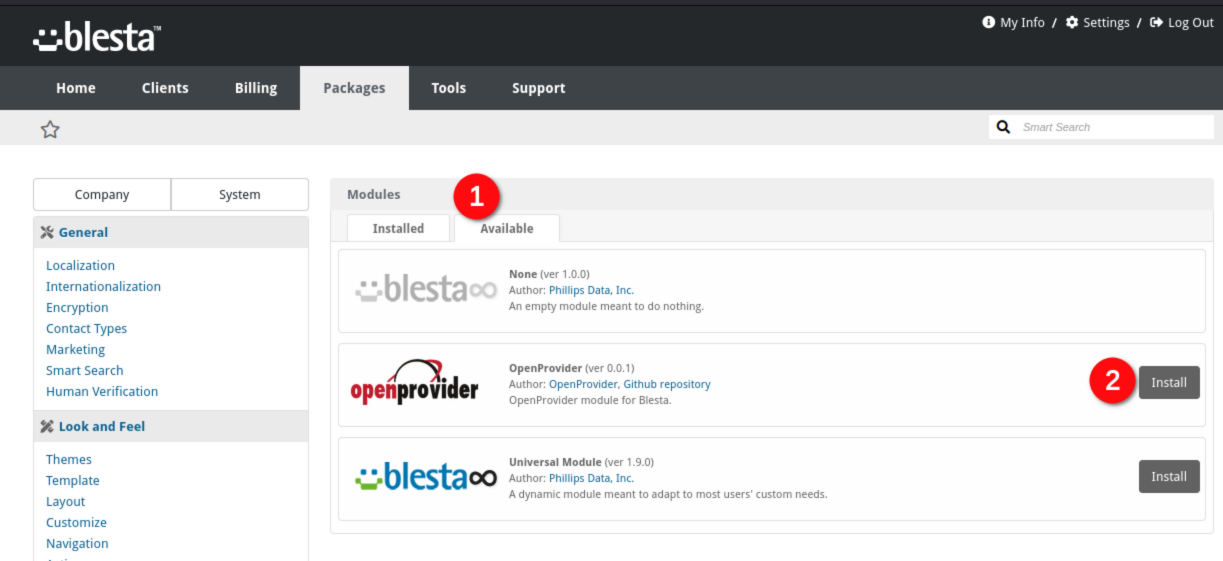1223x561 pixels.
Task: Click the Universal Module Blesta logo
Action: point(426,477)
